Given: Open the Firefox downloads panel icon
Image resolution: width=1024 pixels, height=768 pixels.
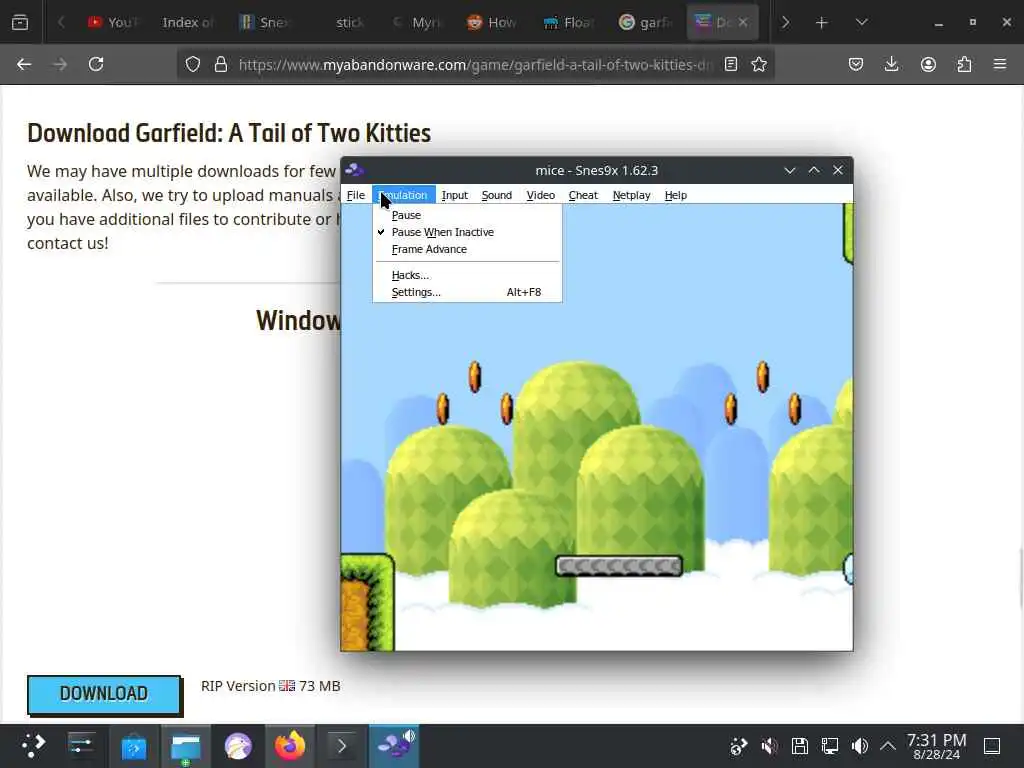Looking at the screenshot, I should (x=891, y=64).
